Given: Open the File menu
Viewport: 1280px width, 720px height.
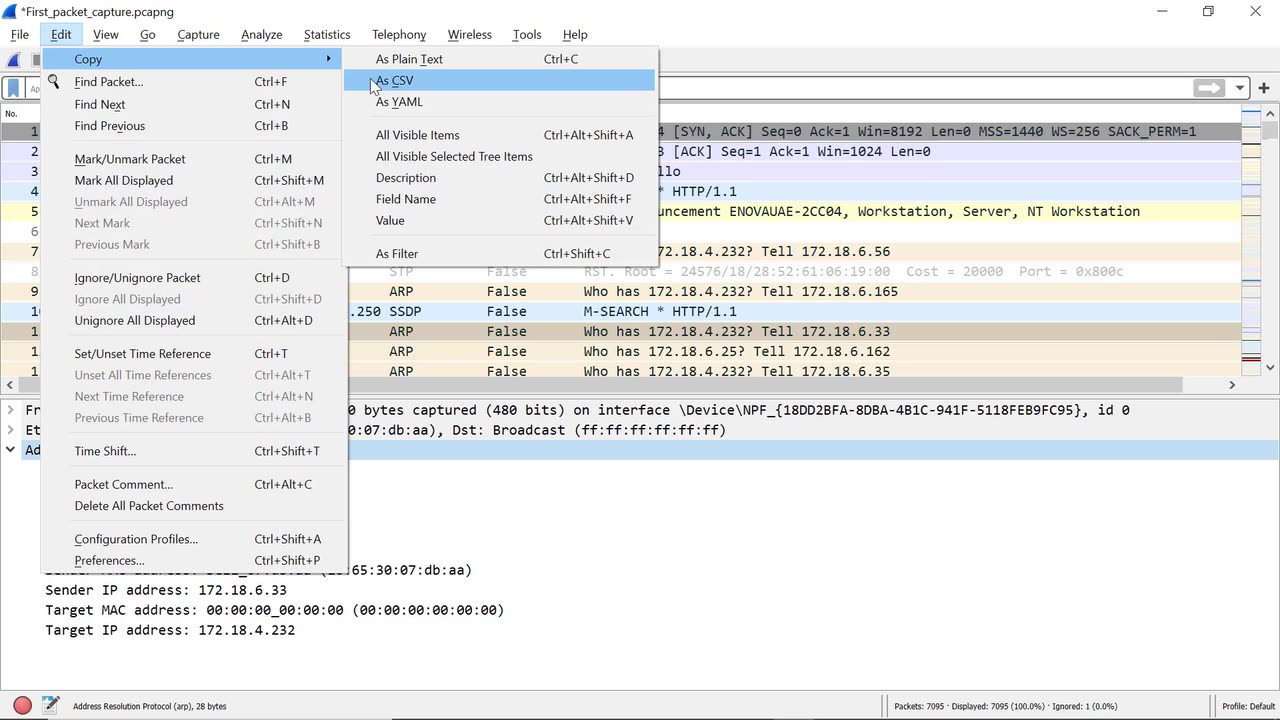Looking at the screenshot, I should 20,34.
